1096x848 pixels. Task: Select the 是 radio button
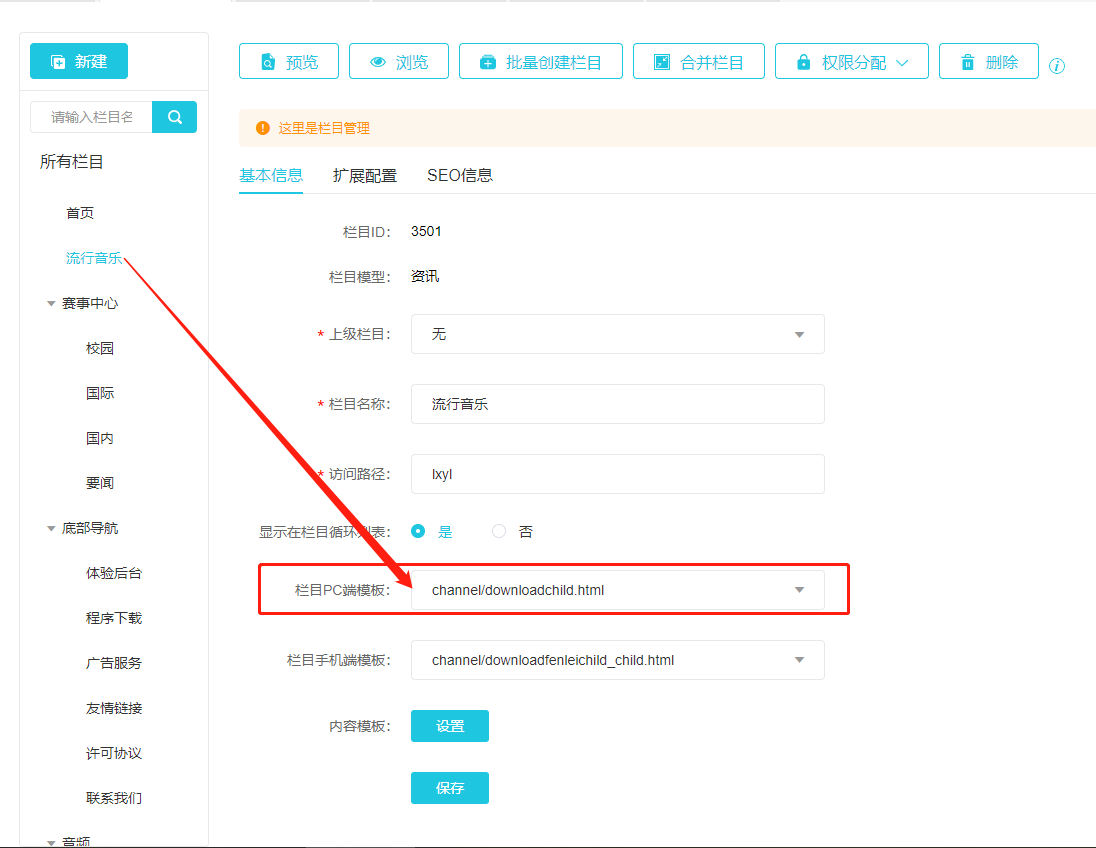[418, 531]
